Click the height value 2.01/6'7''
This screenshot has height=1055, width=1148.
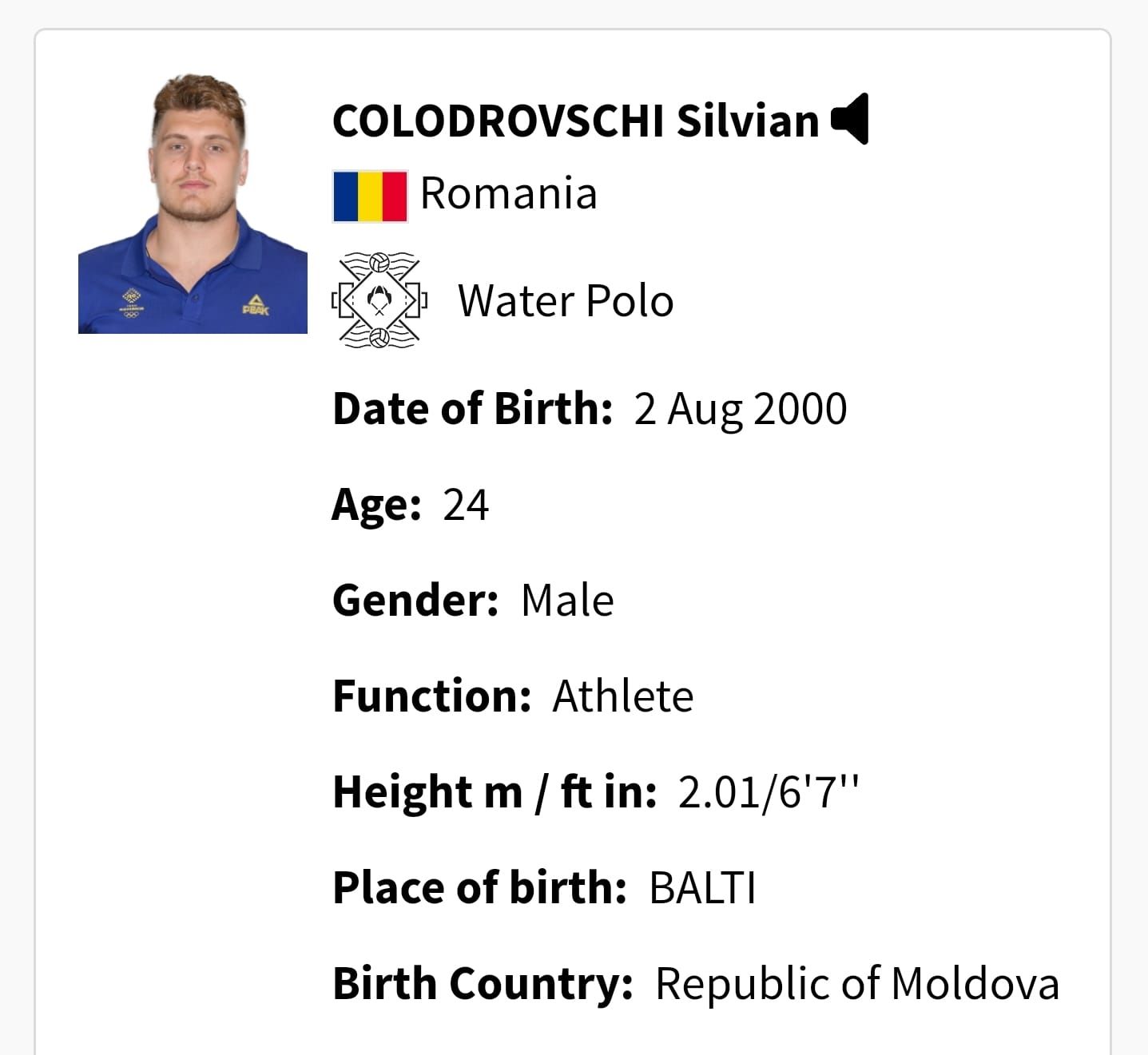point(769,792)
